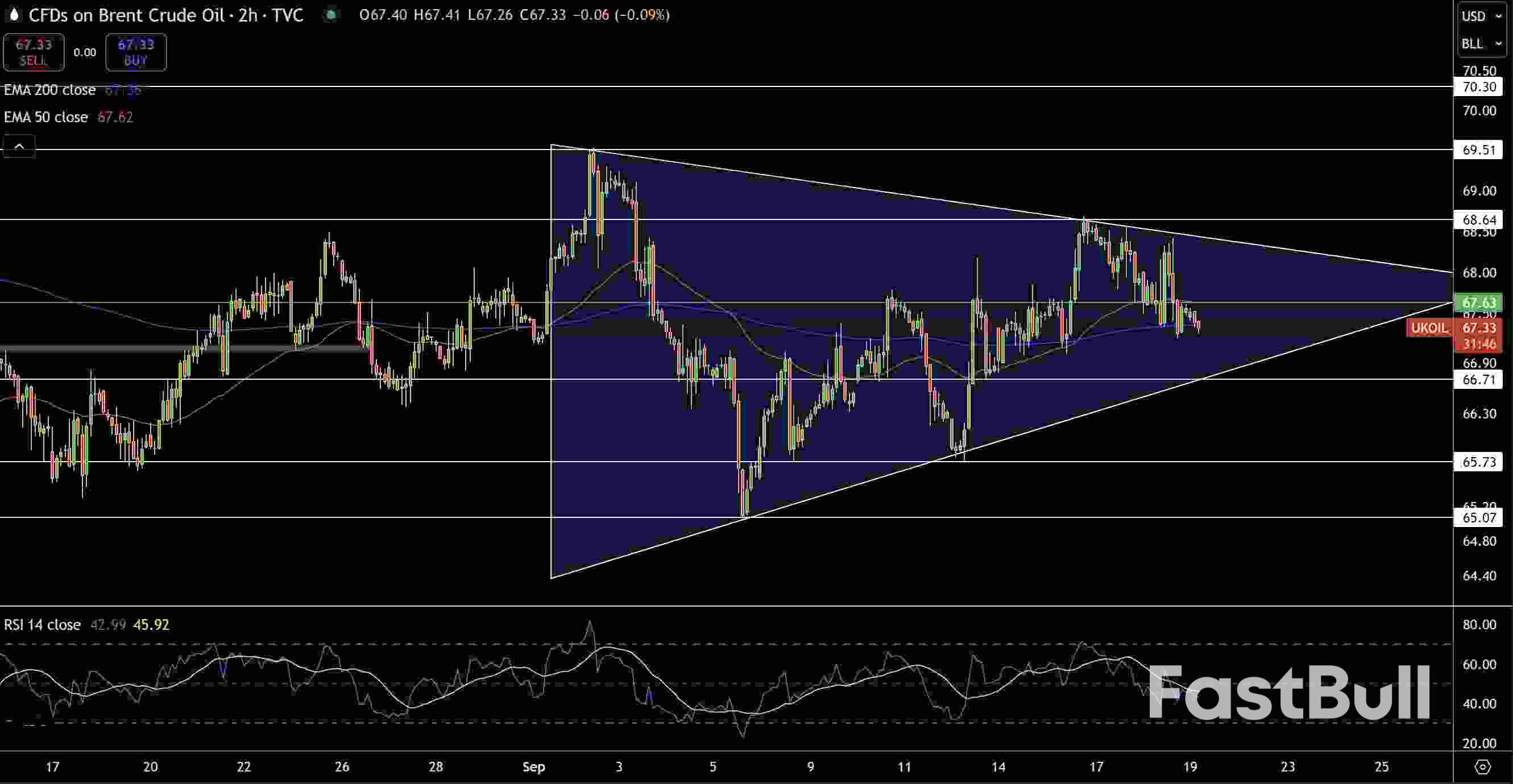
Task: Click the BUY button at 67.33
Action: click(136, 52)
